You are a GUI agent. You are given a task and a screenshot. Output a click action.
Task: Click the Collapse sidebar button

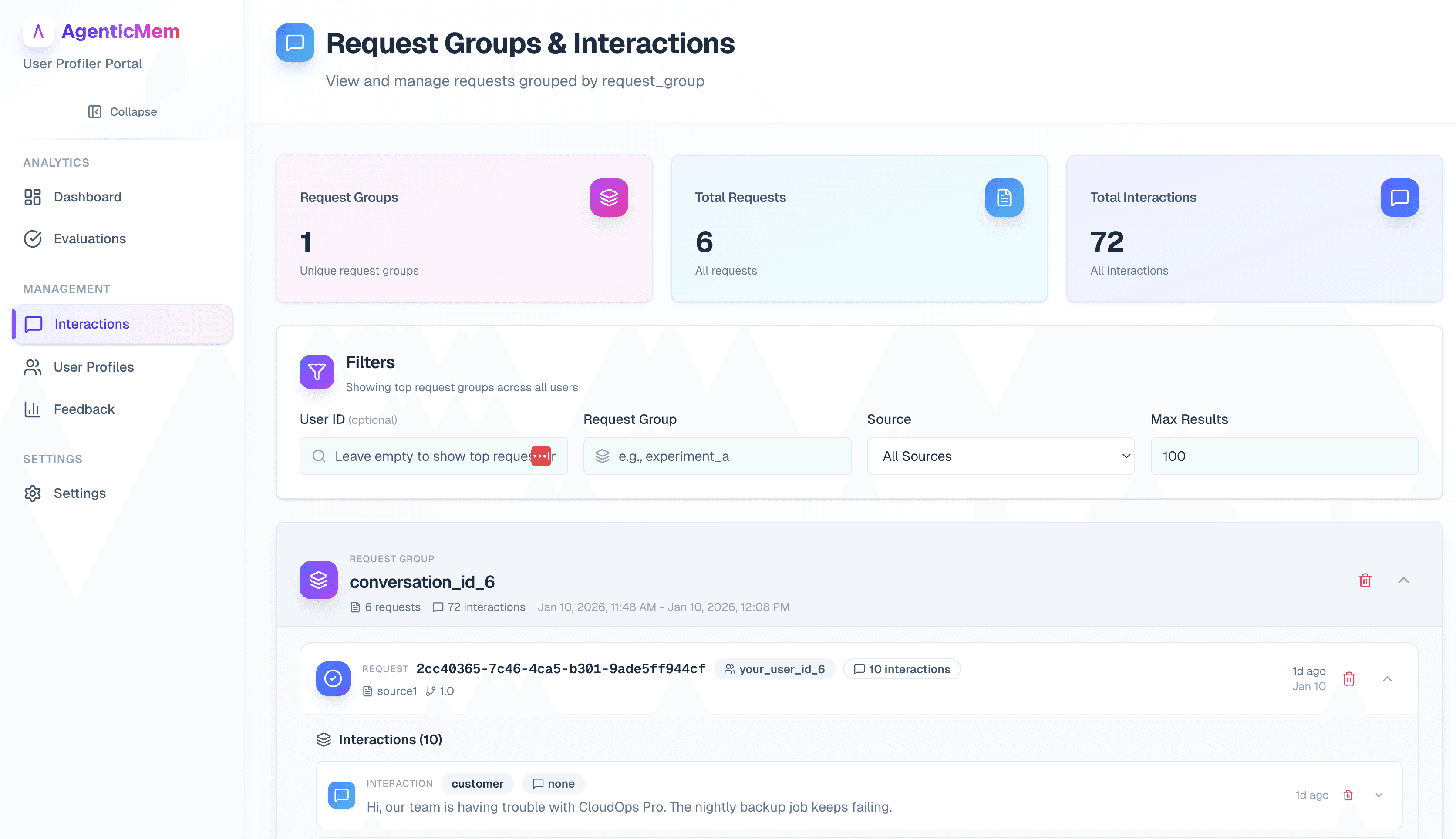(x=121, y=111)
